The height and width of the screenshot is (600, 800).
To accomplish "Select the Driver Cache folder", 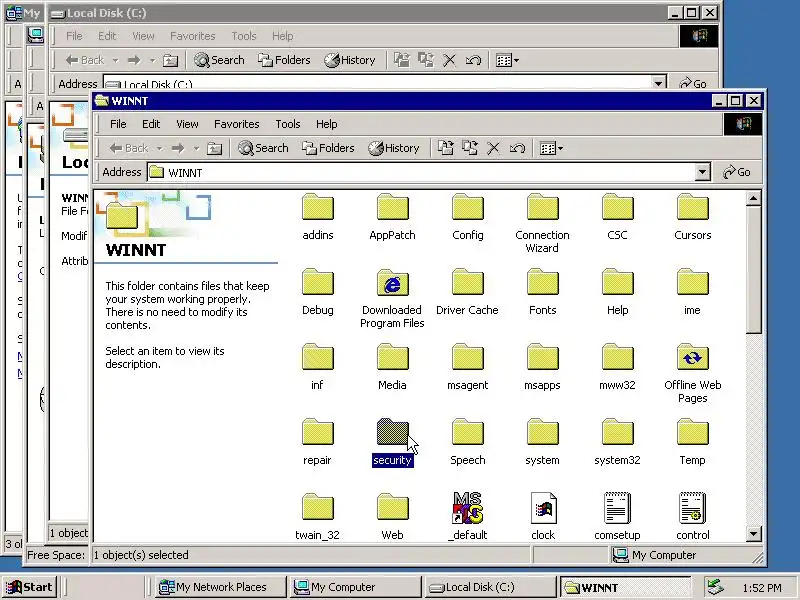I will pyautogui.click(x=467, y=292).
